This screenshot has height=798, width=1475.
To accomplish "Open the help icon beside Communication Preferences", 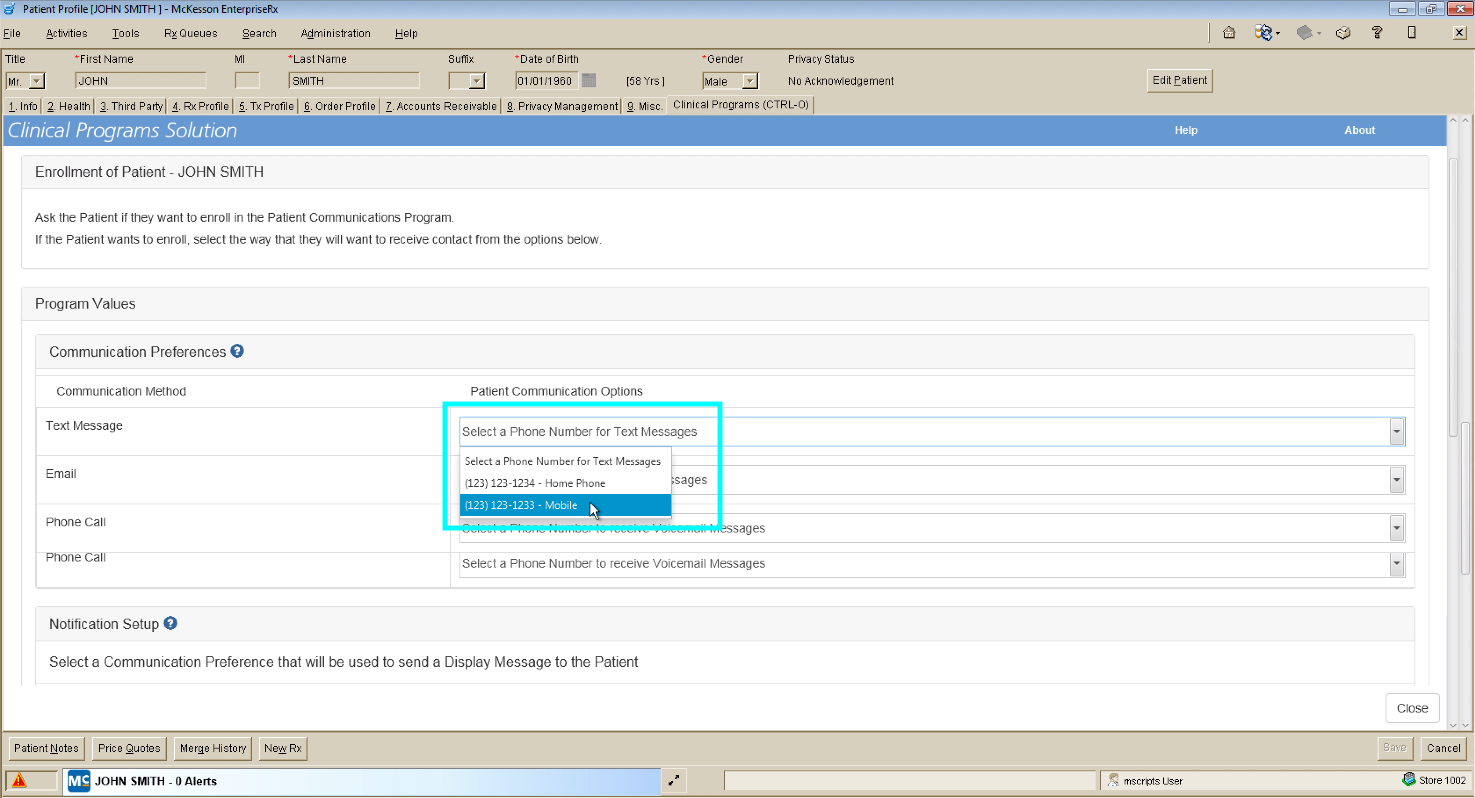I will tap(237, 351).
